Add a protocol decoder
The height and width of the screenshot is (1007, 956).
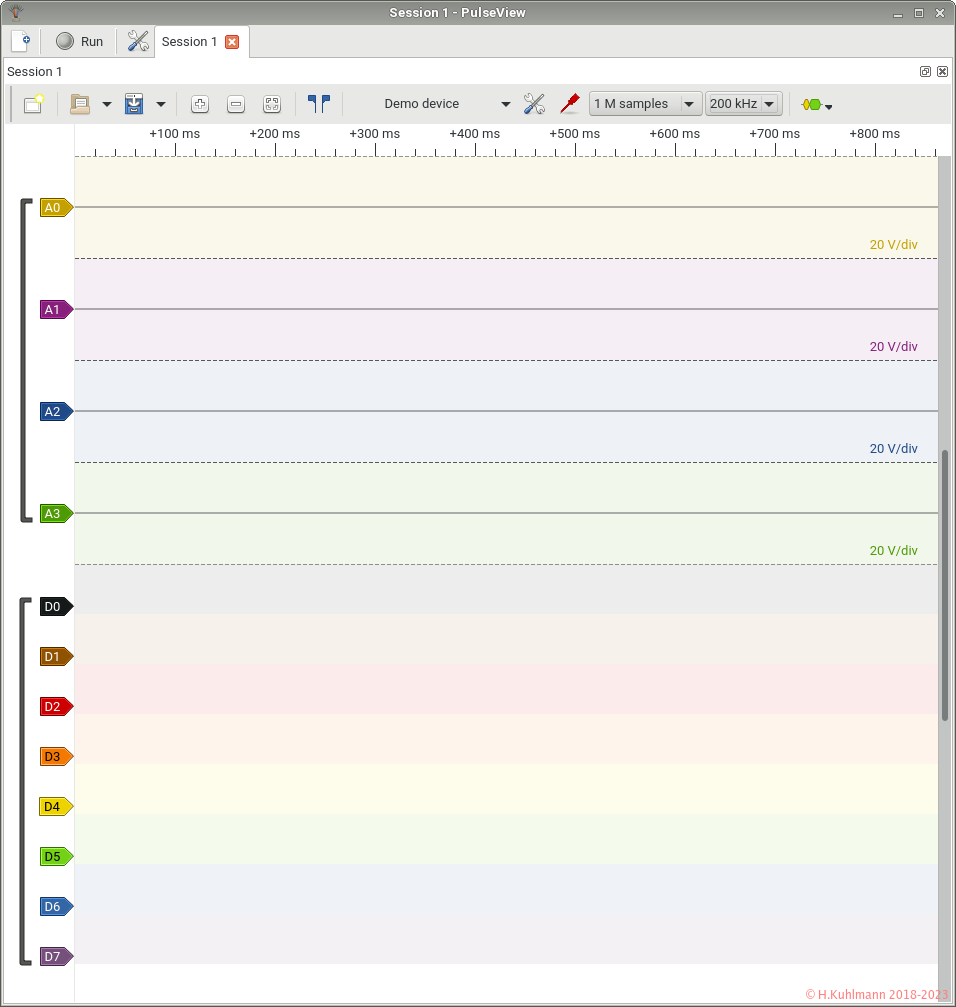pos(816,104)
